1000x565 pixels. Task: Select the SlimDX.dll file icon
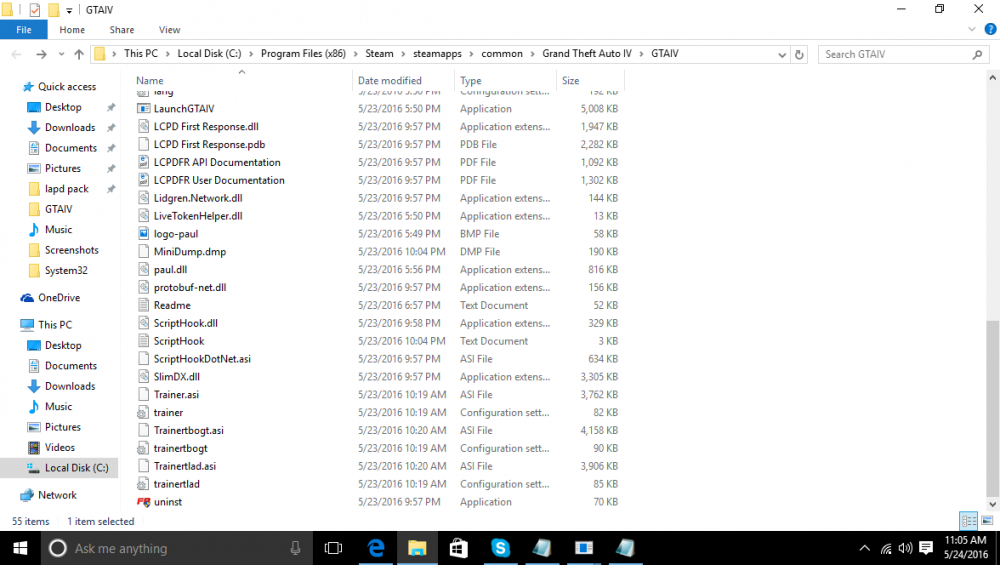[143, 376]
